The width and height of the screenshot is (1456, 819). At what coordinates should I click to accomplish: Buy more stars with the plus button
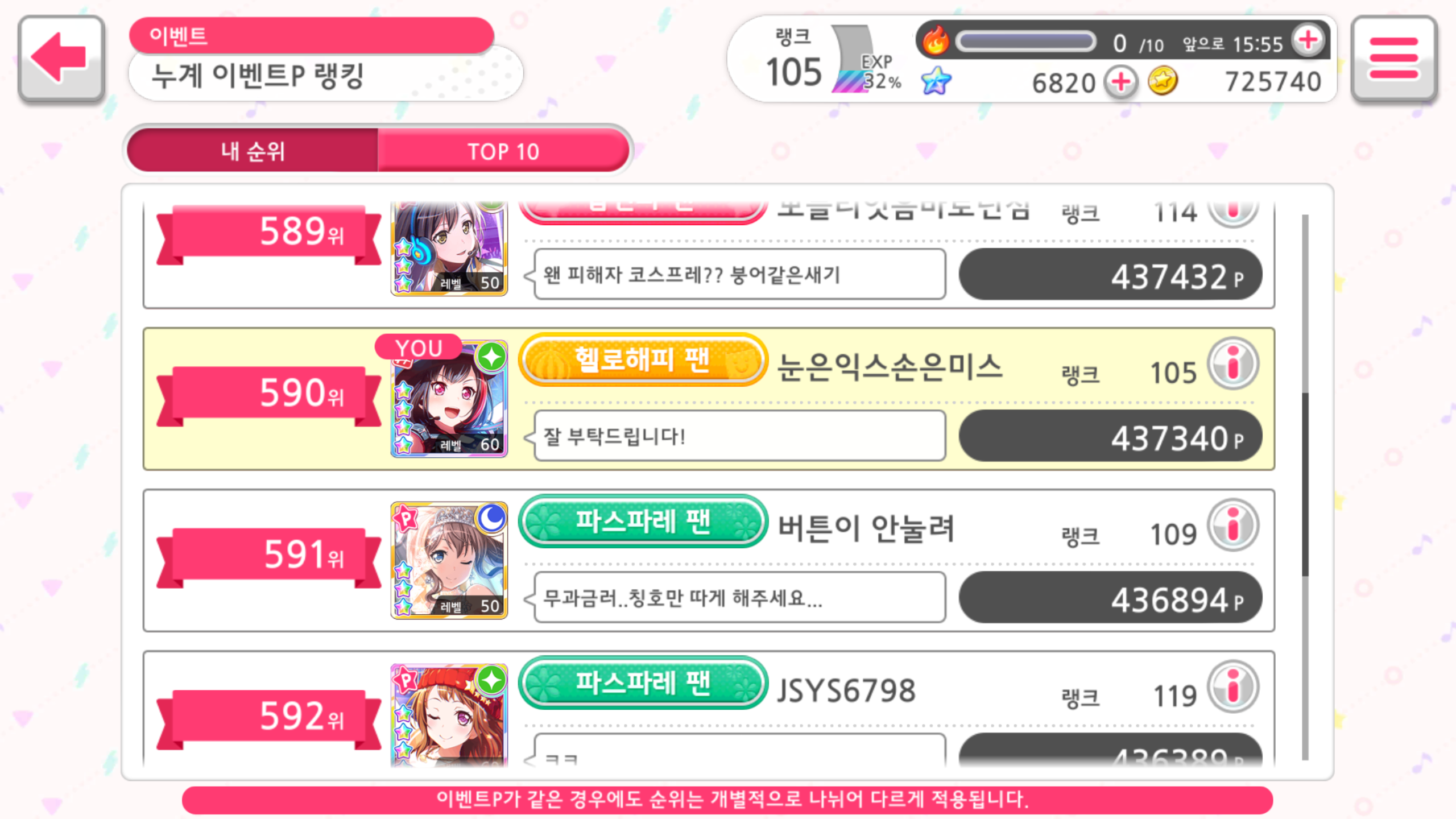coord(1121,82)
